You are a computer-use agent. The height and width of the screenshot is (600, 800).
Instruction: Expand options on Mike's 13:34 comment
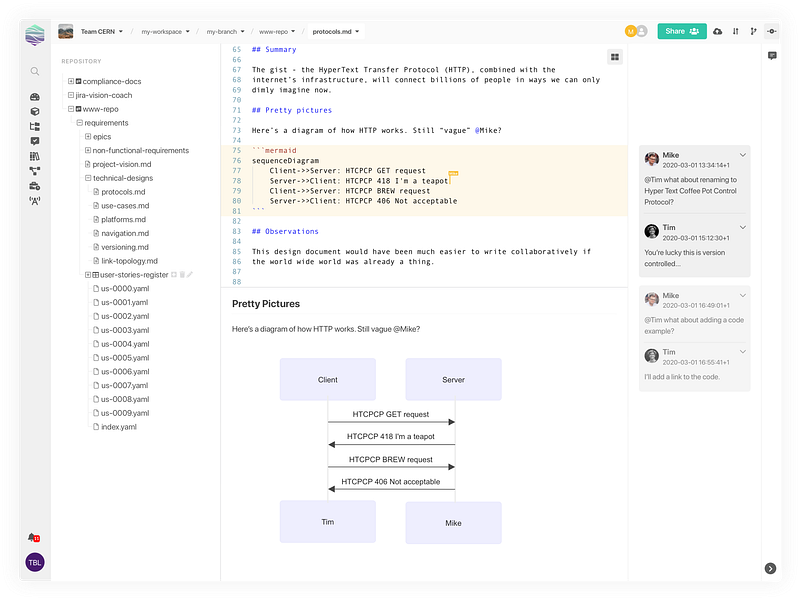tap(743, 155)
